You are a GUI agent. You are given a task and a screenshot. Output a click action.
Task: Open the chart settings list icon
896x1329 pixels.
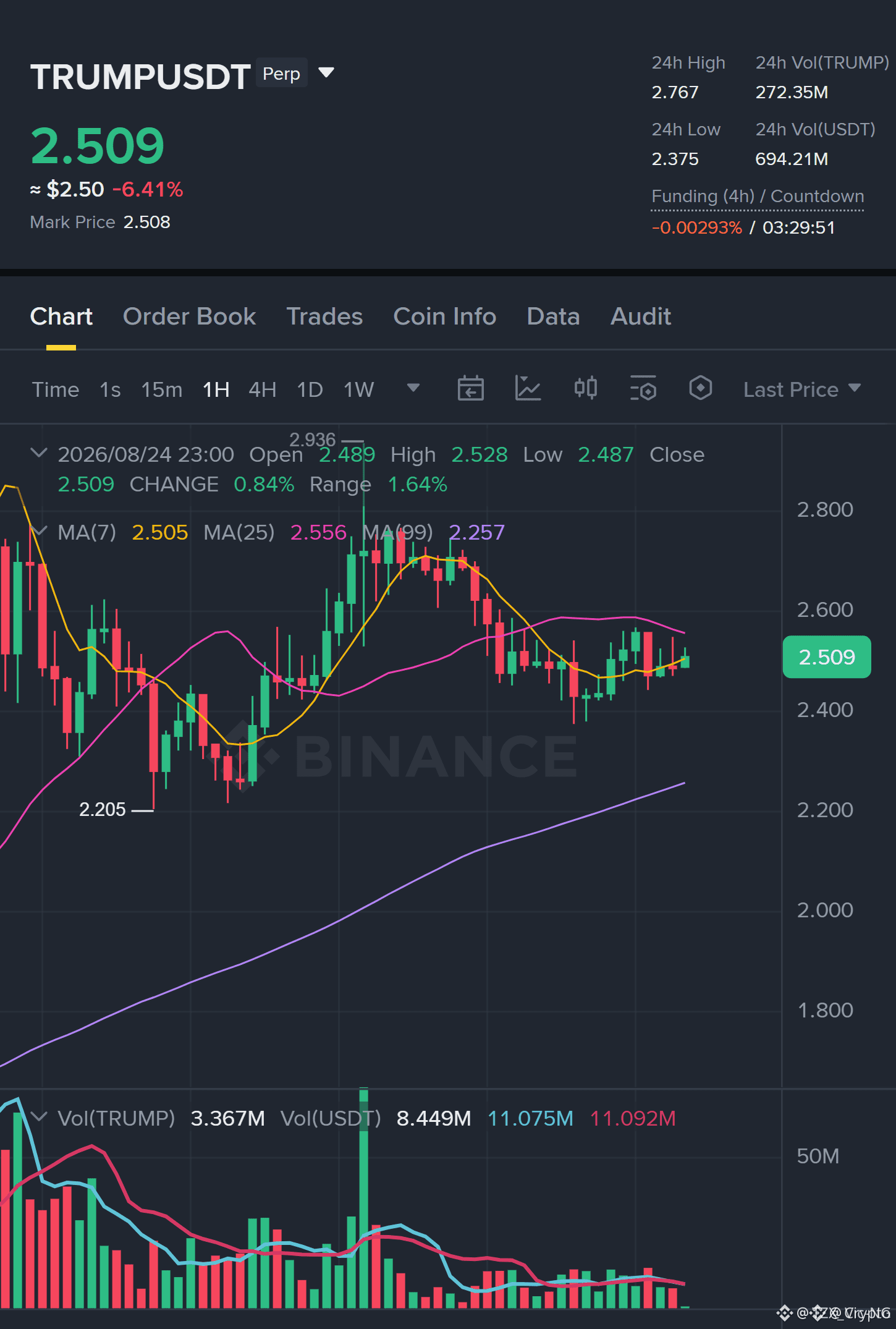(x=643, y=389)
